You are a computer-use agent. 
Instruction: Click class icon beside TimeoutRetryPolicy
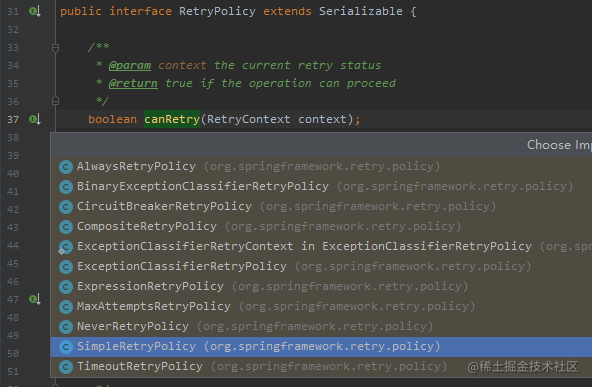pyautogui.click(x=66, y=367)
